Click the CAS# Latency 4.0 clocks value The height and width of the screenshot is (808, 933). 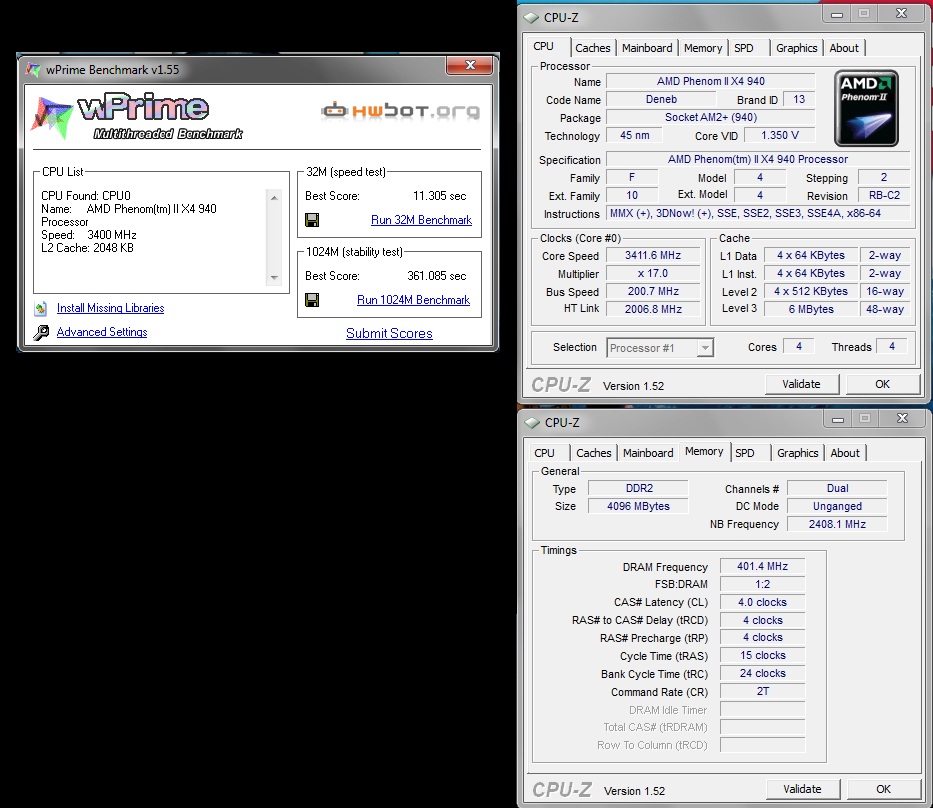tap(762, 602)
